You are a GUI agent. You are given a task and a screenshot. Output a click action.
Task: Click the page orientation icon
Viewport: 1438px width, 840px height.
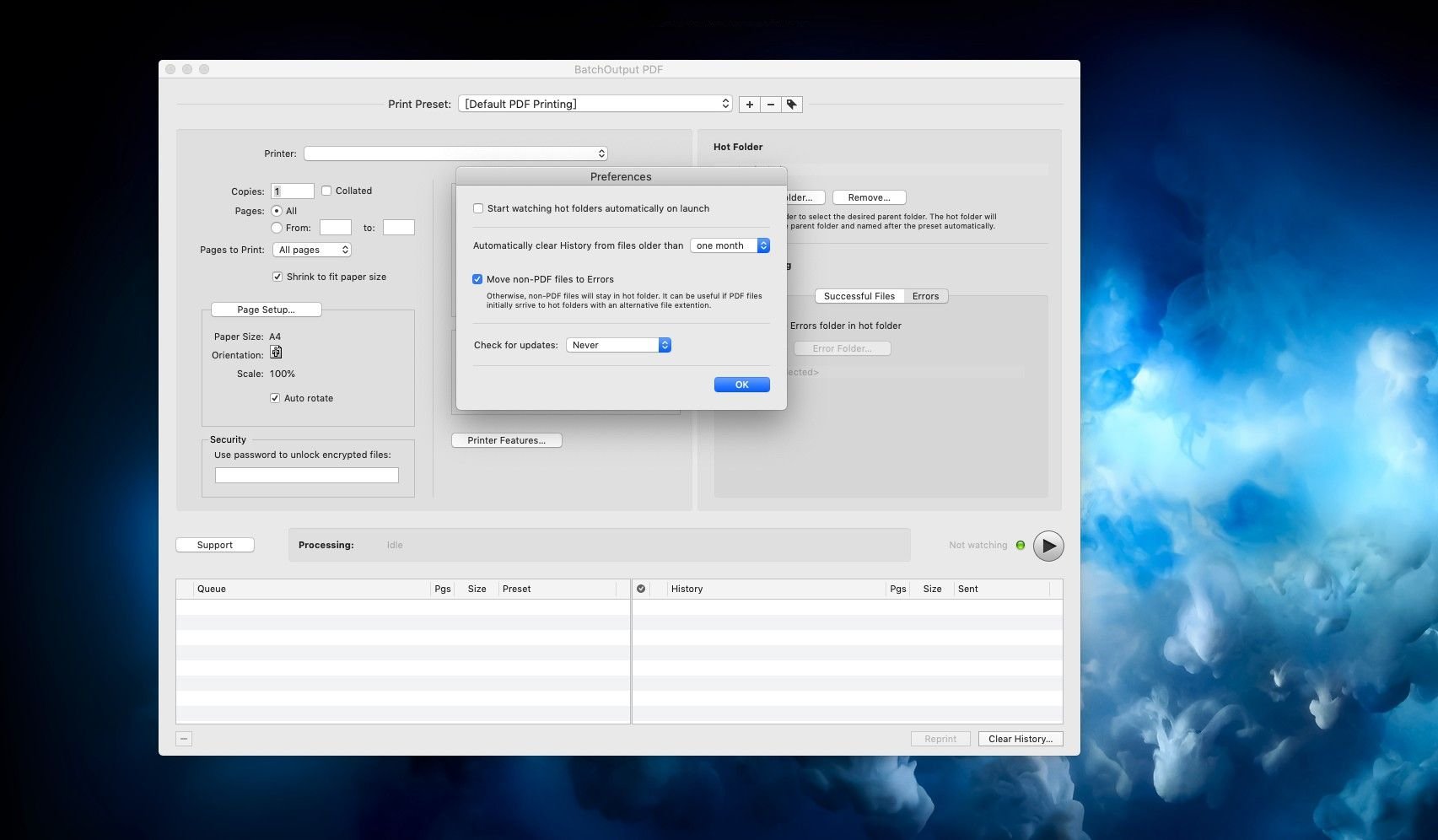[276, 353]
